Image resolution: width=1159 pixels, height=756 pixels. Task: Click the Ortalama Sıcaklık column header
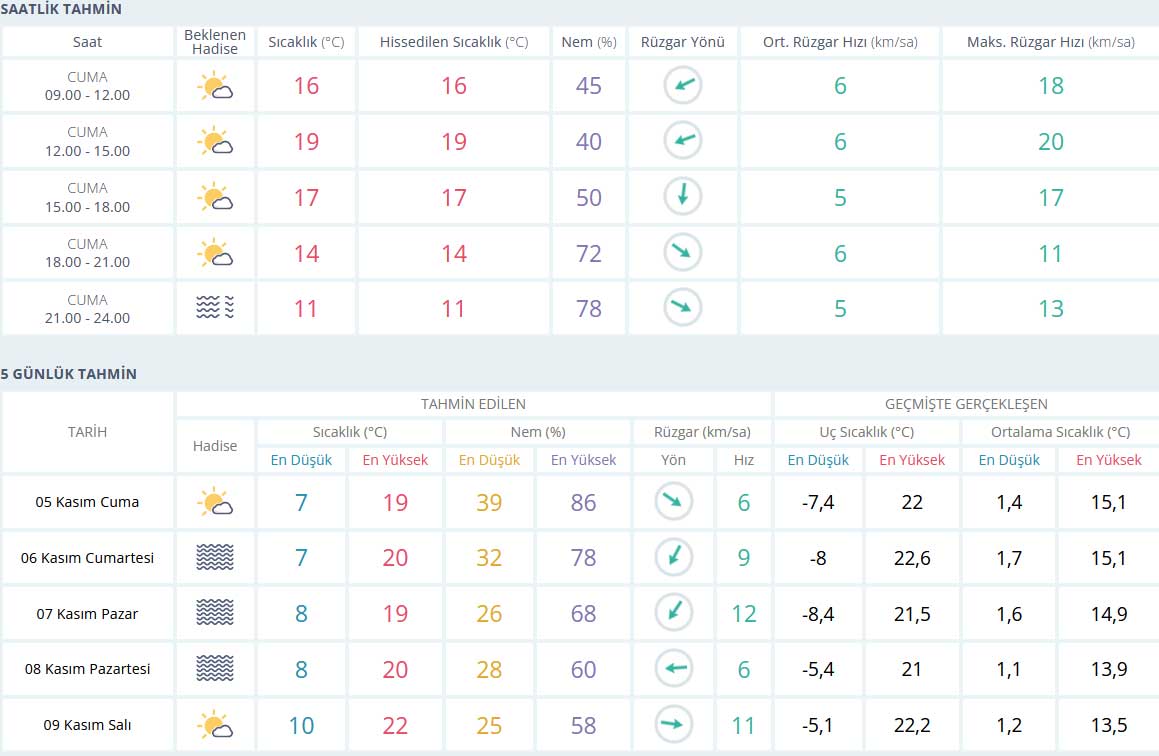click(1060, 432)
